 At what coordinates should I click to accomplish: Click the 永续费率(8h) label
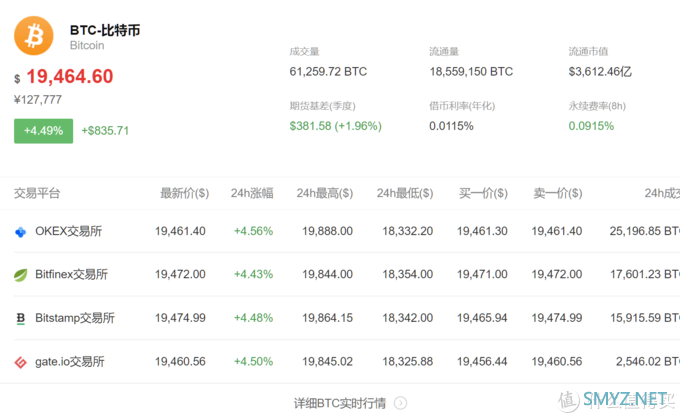597,106
